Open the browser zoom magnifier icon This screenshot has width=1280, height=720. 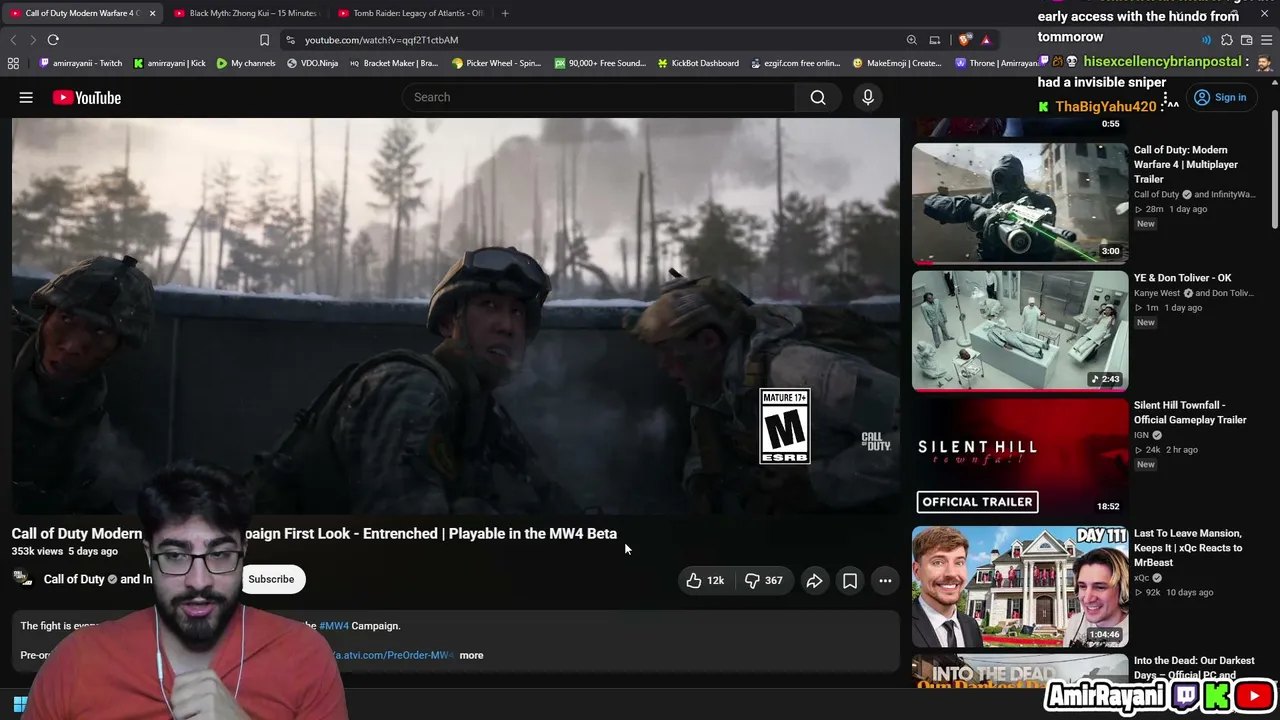(x=912, y=40)
